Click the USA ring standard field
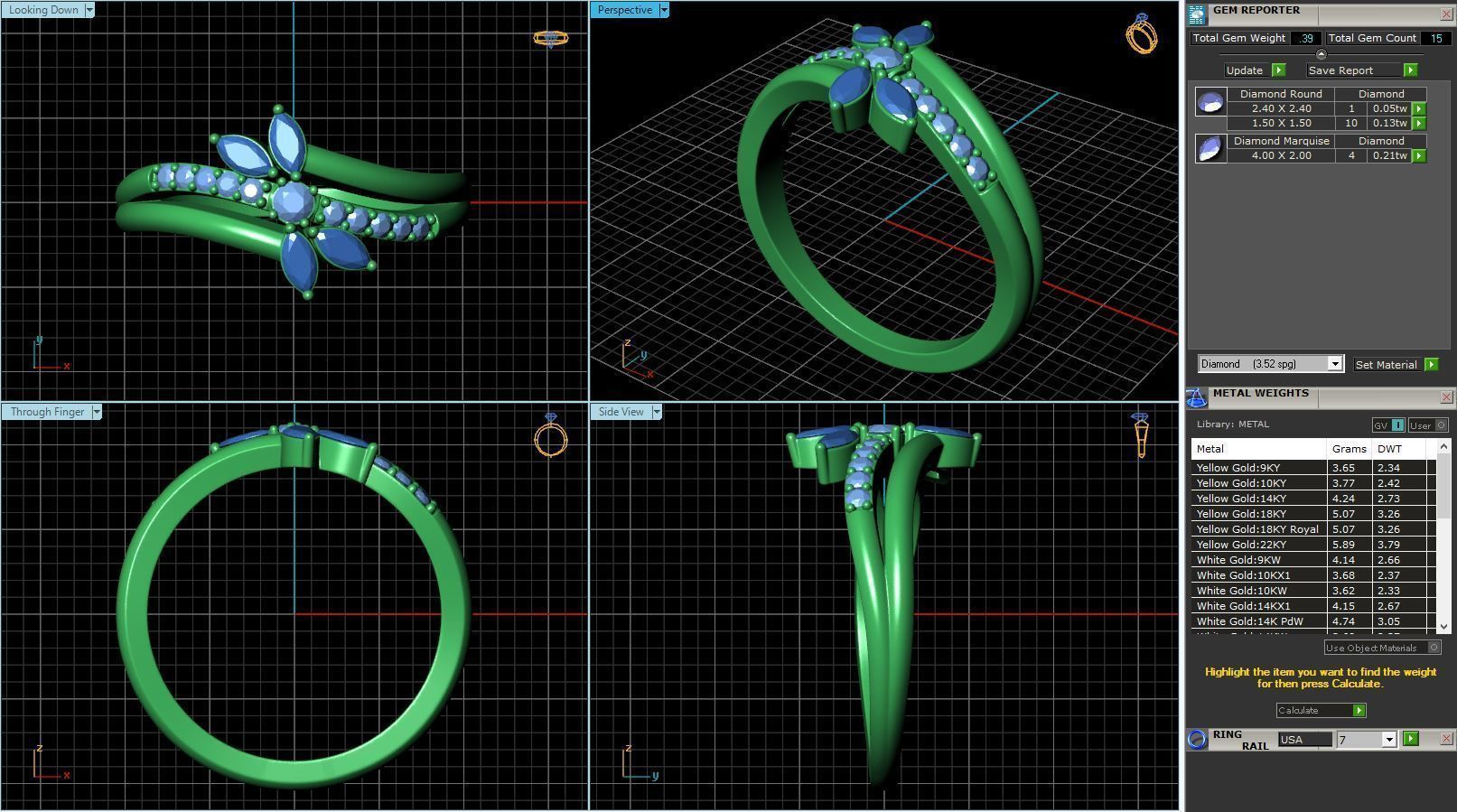 click(1304, 740)
